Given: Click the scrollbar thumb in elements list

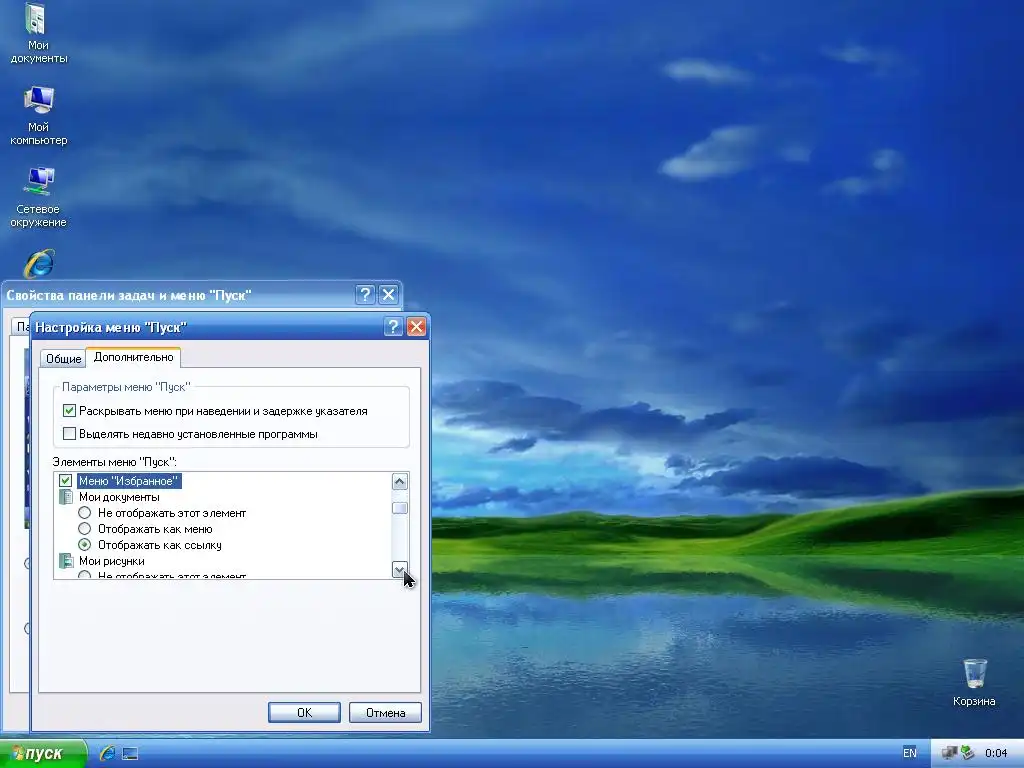Looking at the screenshot, I should [400, 508].
